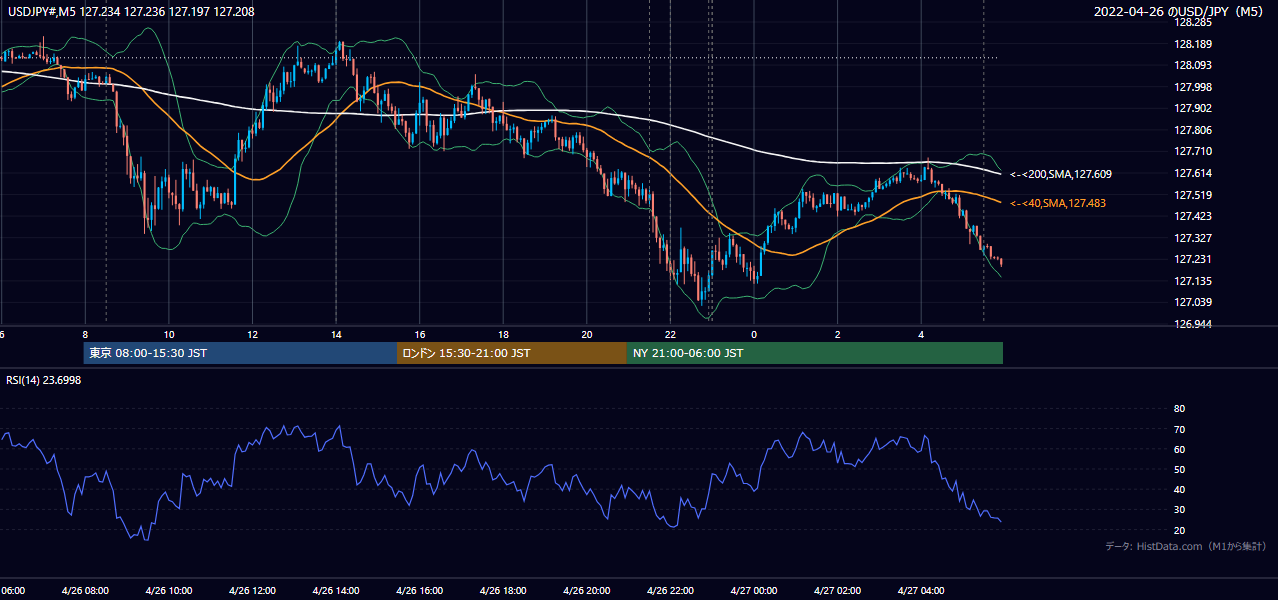
Task: Click the 4/26 20:00 time axis label
Action: click(586, 590)
